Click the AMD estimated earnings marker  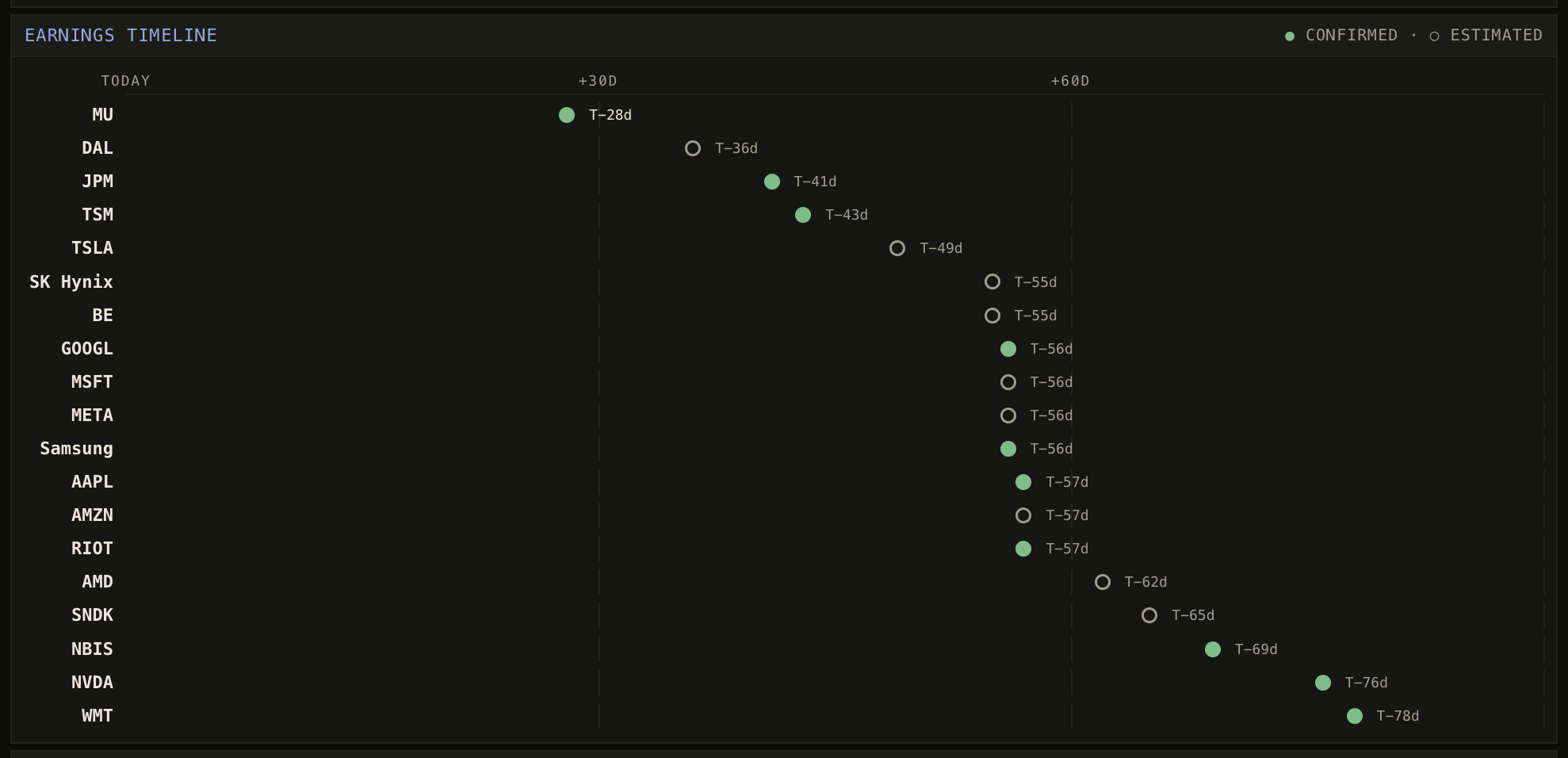[1103, 582]
